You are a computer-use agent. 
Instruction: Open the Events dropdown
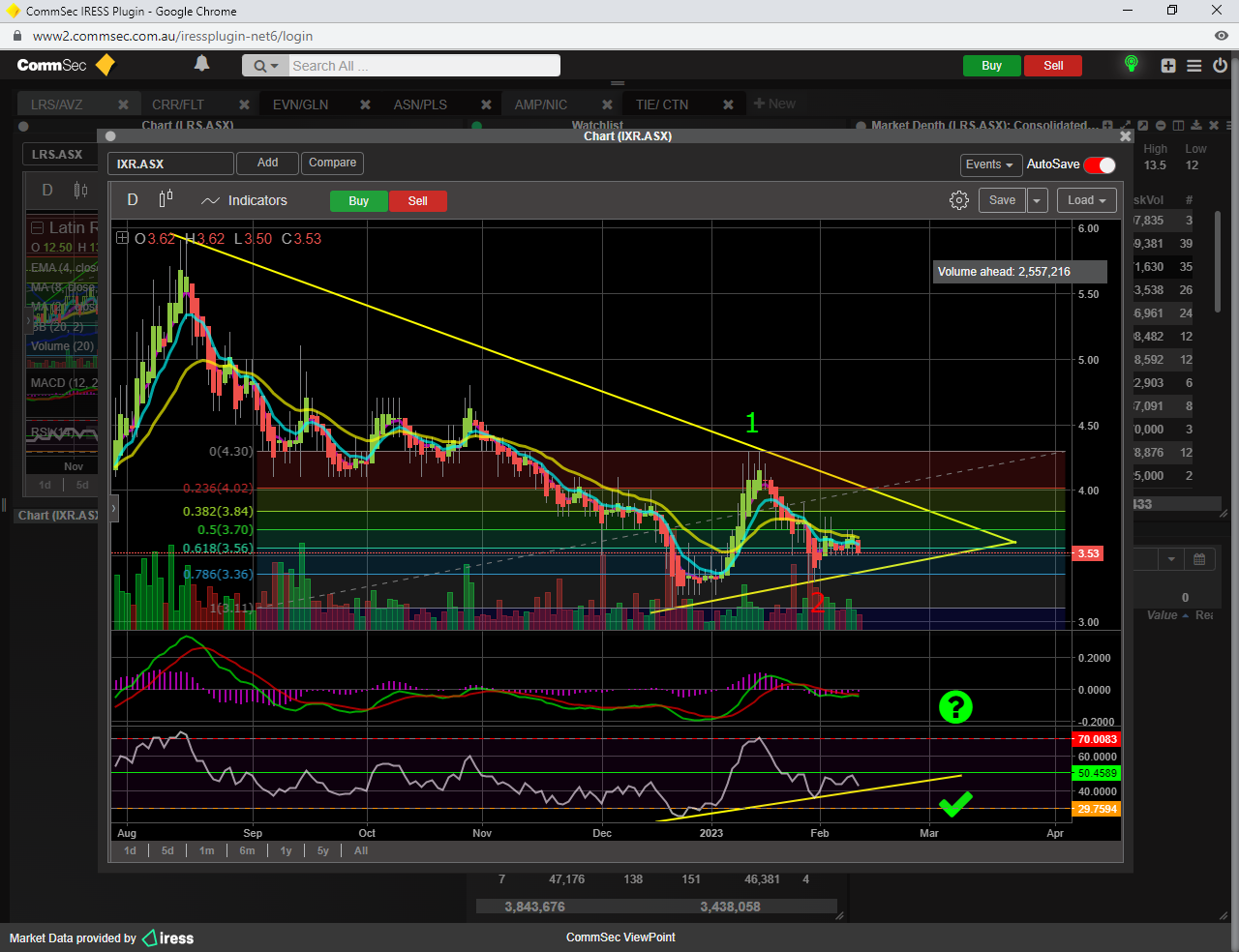tap(990, 164)
